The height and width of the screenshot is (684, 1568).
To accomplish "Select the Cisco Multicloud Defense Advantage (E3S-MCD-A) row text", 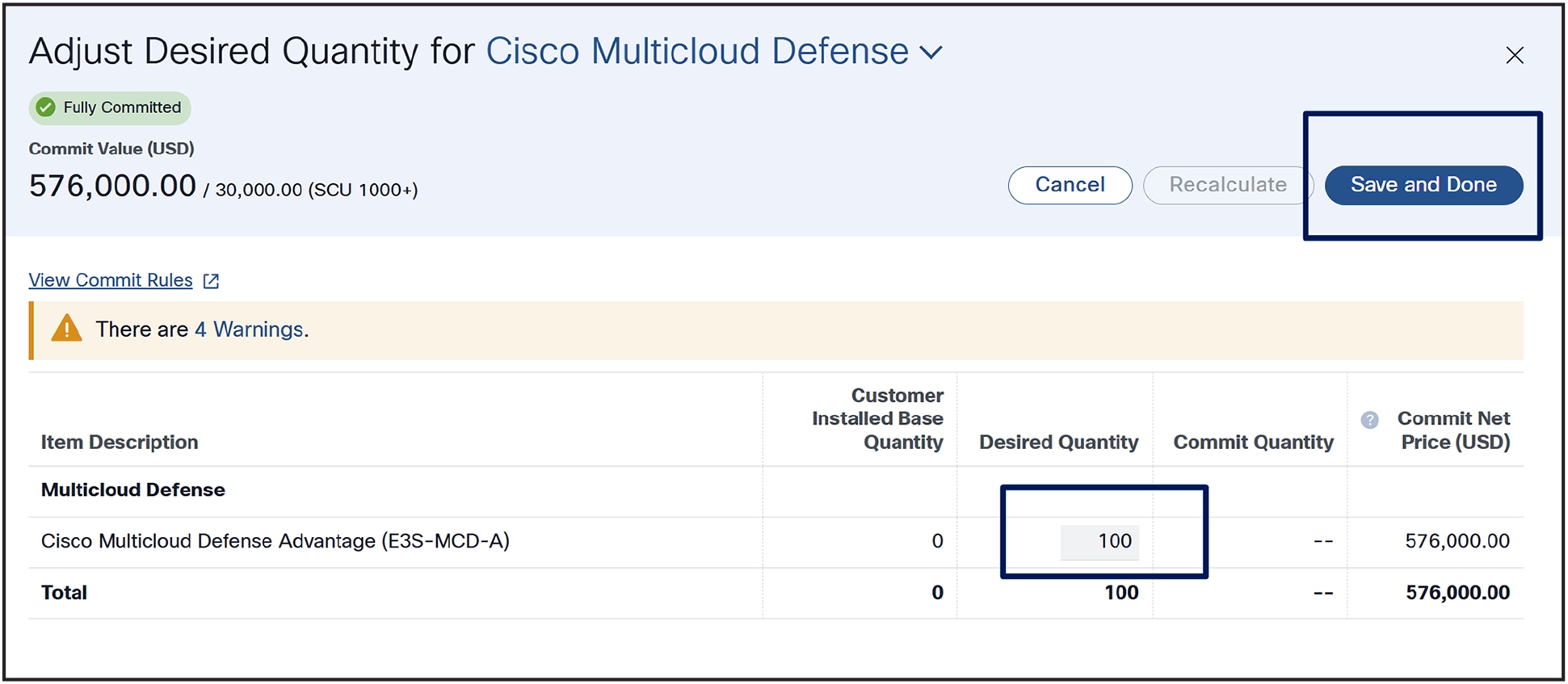I will [275, 541].
